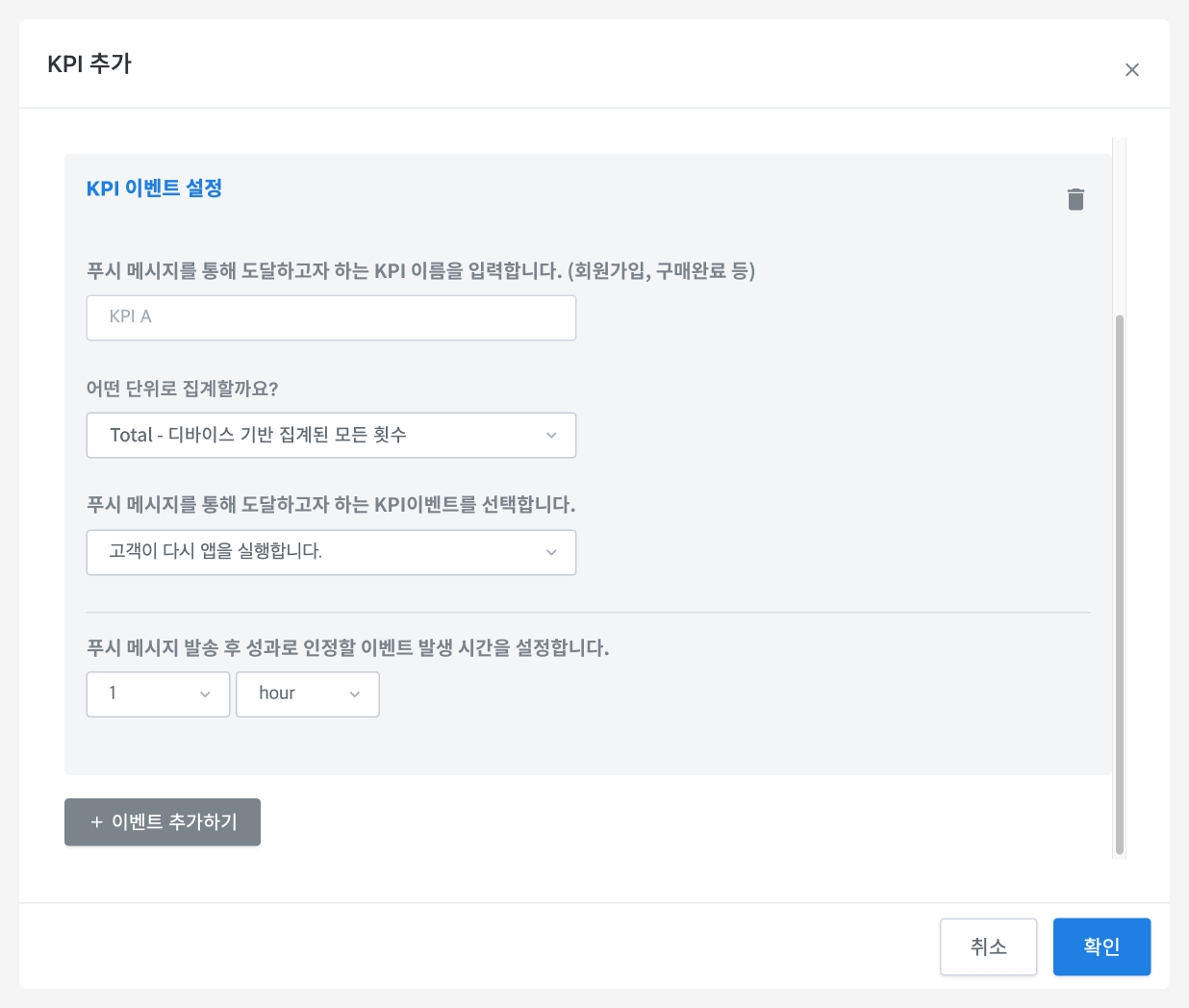
Task: Confirm by clicking the 확인 button
Action: pyautogui.click(x=1101, y=946)
